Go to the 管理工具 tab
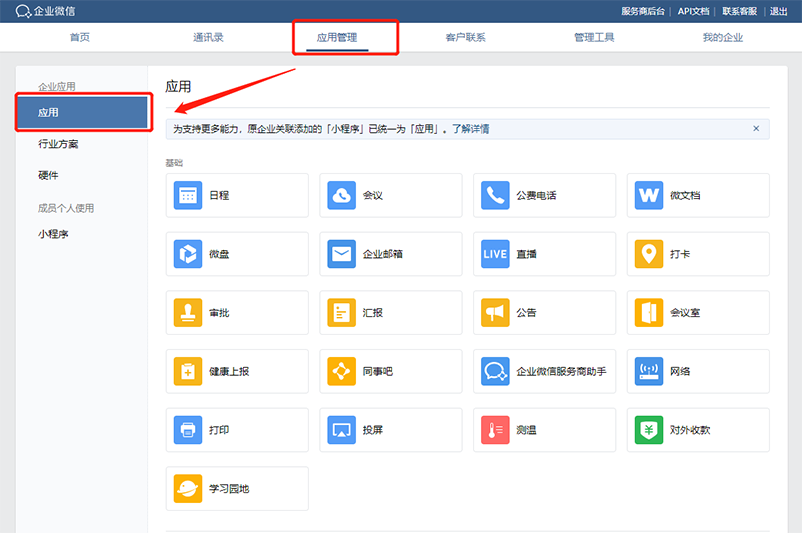The width and height of the screenshot is (802, 533). tap(594, 37)
